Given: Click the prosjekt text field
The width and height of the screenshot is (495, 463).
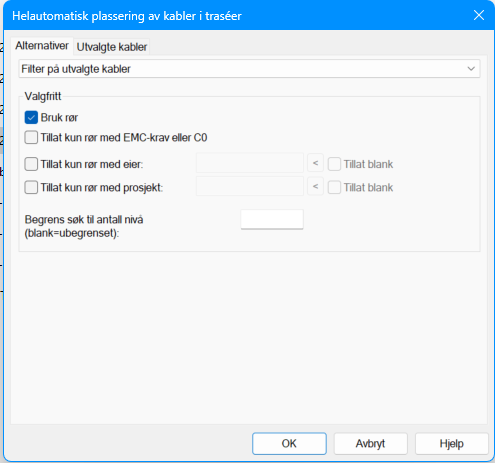Looking at the screenshot, I should click(250, 186).
